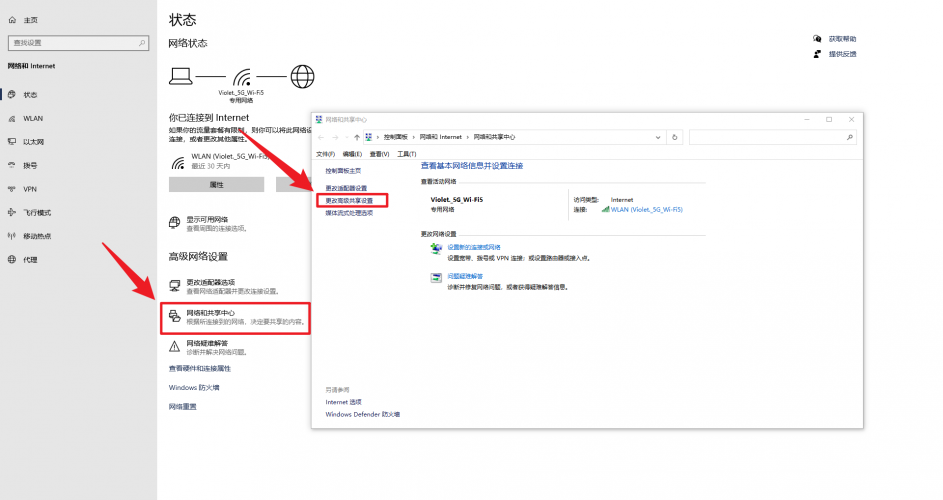The width and height of the screenshot is (943, 500).
Task: Open the 文件(F) menu
Action: (326, 154)
